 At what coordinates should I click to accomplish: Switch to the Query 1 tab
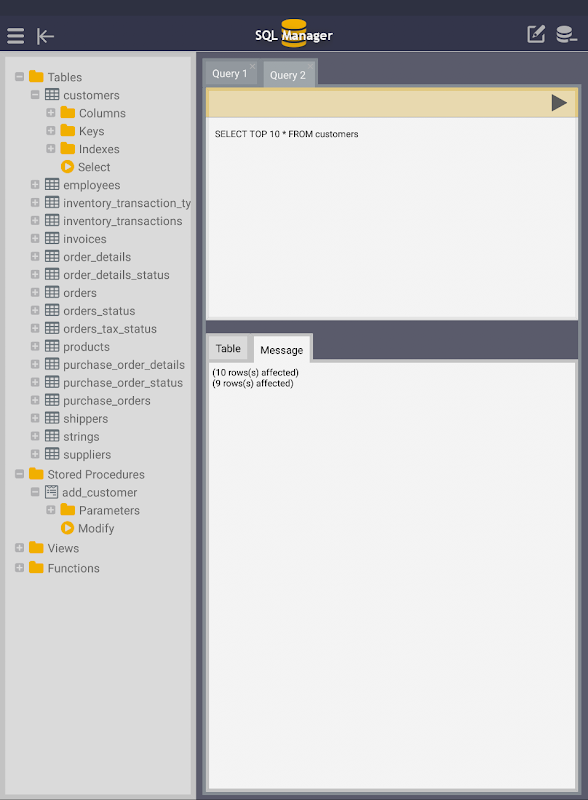tap(230, 73)
